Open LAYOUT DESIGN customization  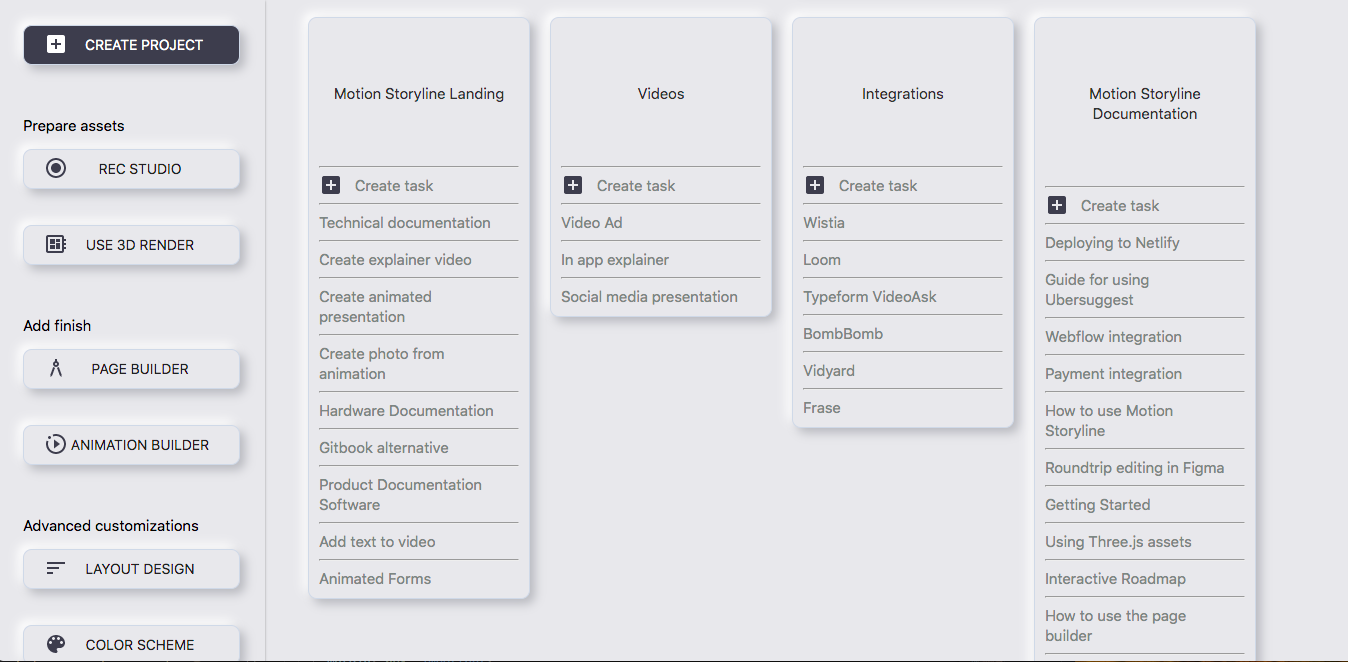pos(132,569)
